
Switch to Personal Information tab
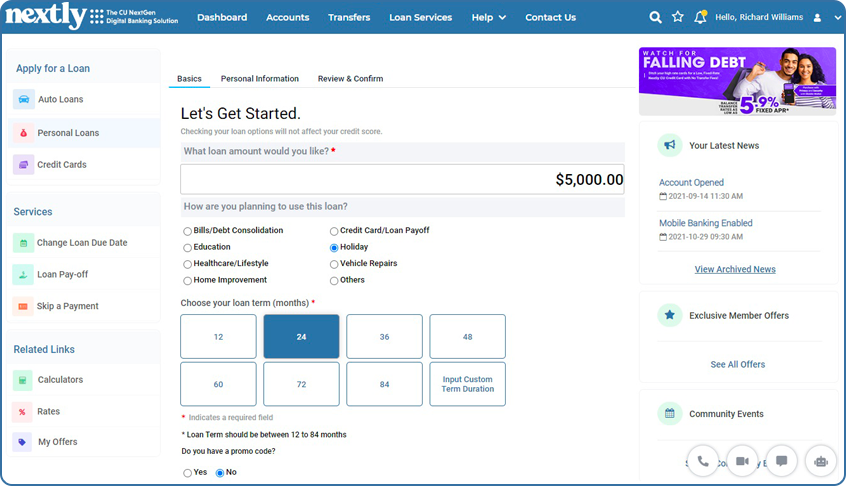tap(260, 79)
